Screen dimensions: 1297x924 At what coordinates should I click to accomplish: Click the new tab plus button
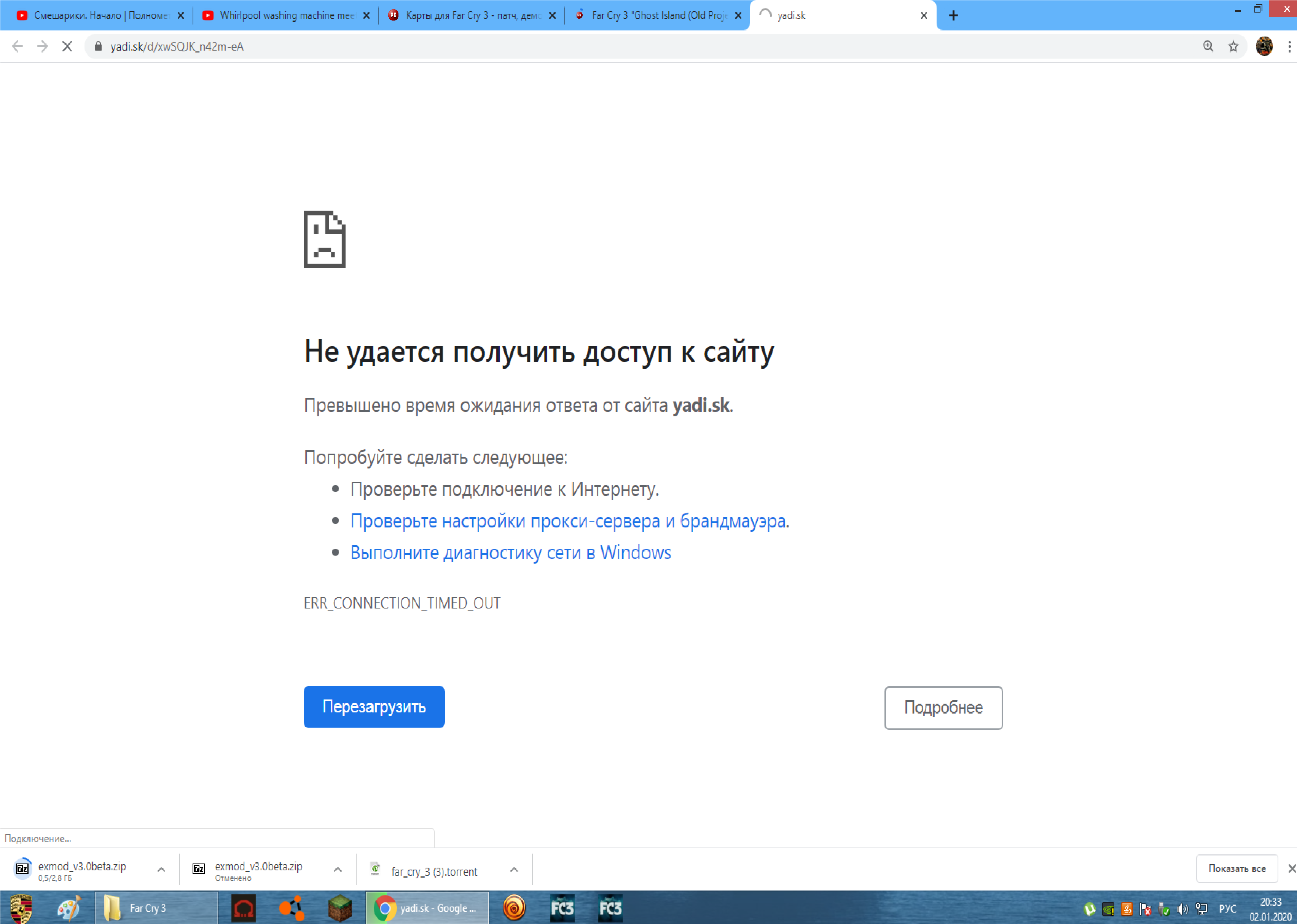coord(953,15)
